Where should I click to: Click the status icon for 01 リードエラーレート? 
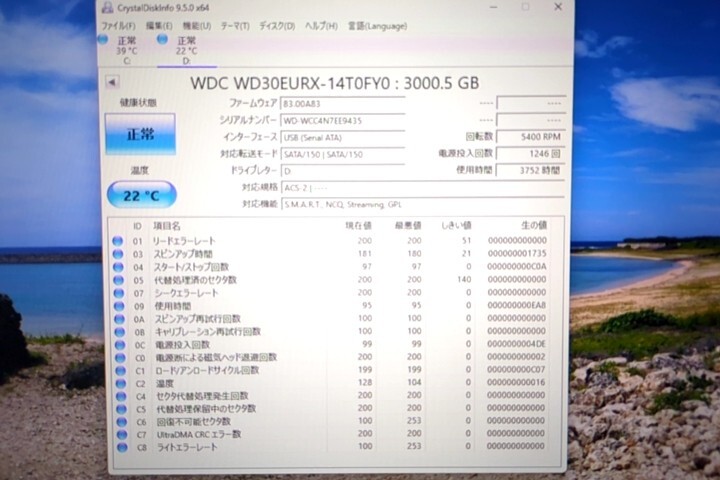118,241
